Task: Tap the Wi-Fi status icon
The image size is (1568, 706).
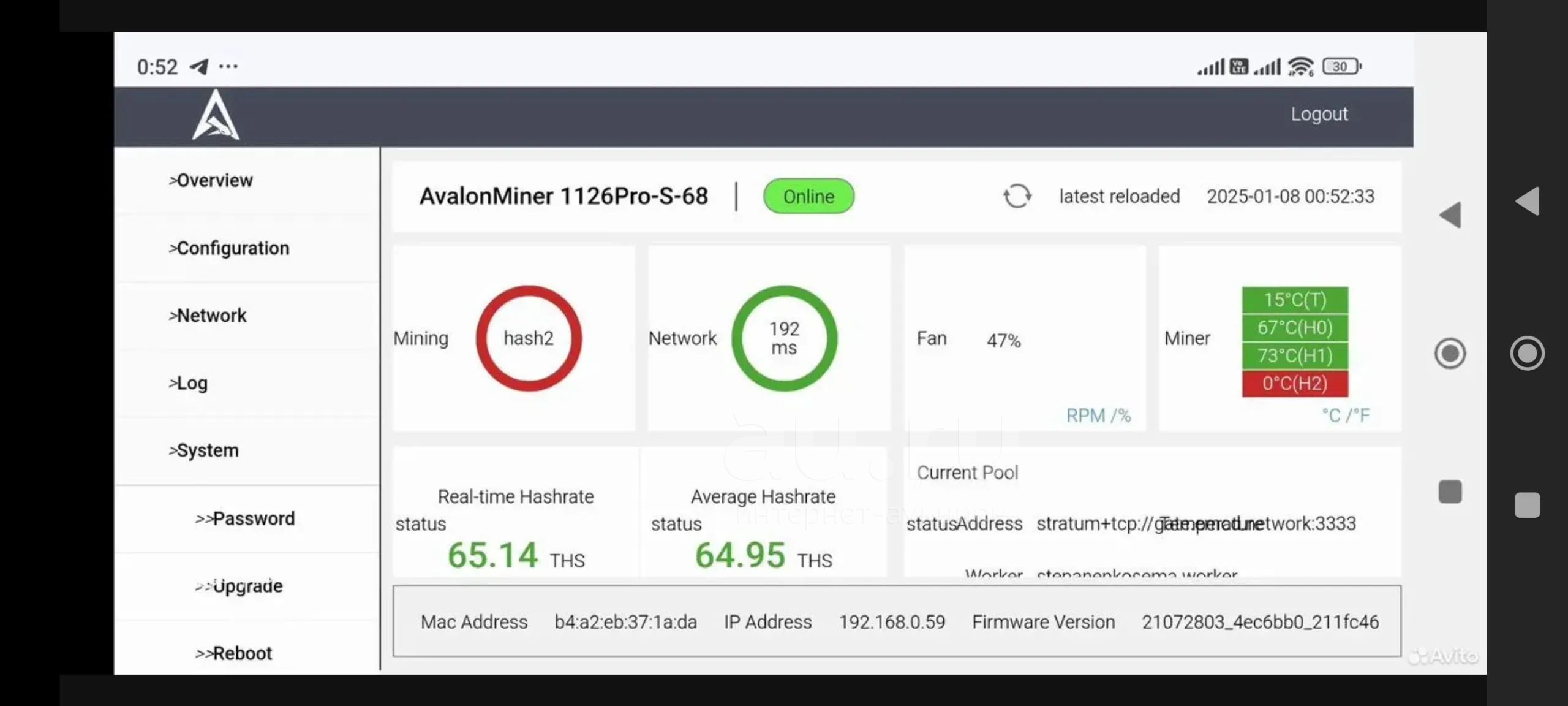Action: click(1300, 66)
